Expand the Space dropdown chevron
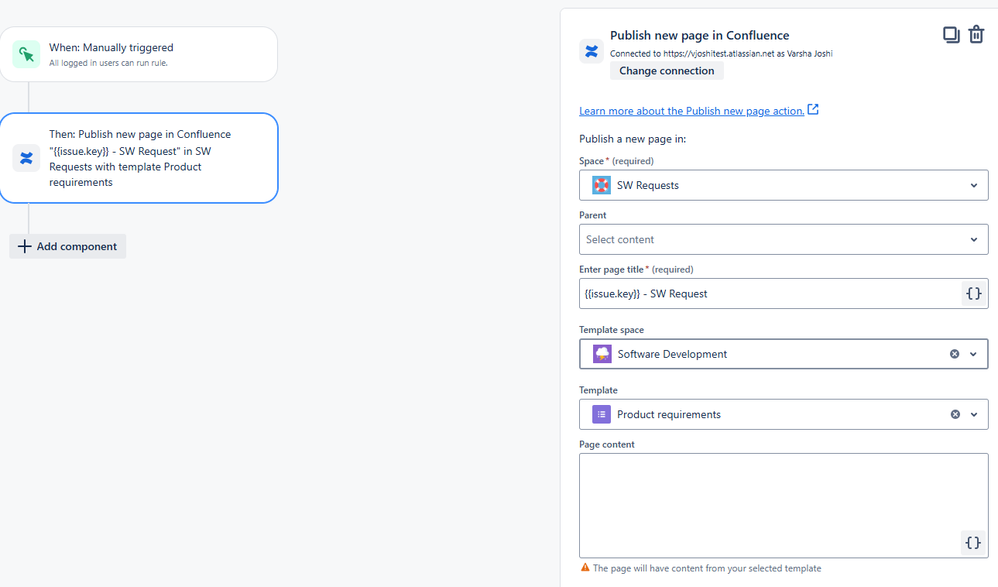 (x=973, y=185)
